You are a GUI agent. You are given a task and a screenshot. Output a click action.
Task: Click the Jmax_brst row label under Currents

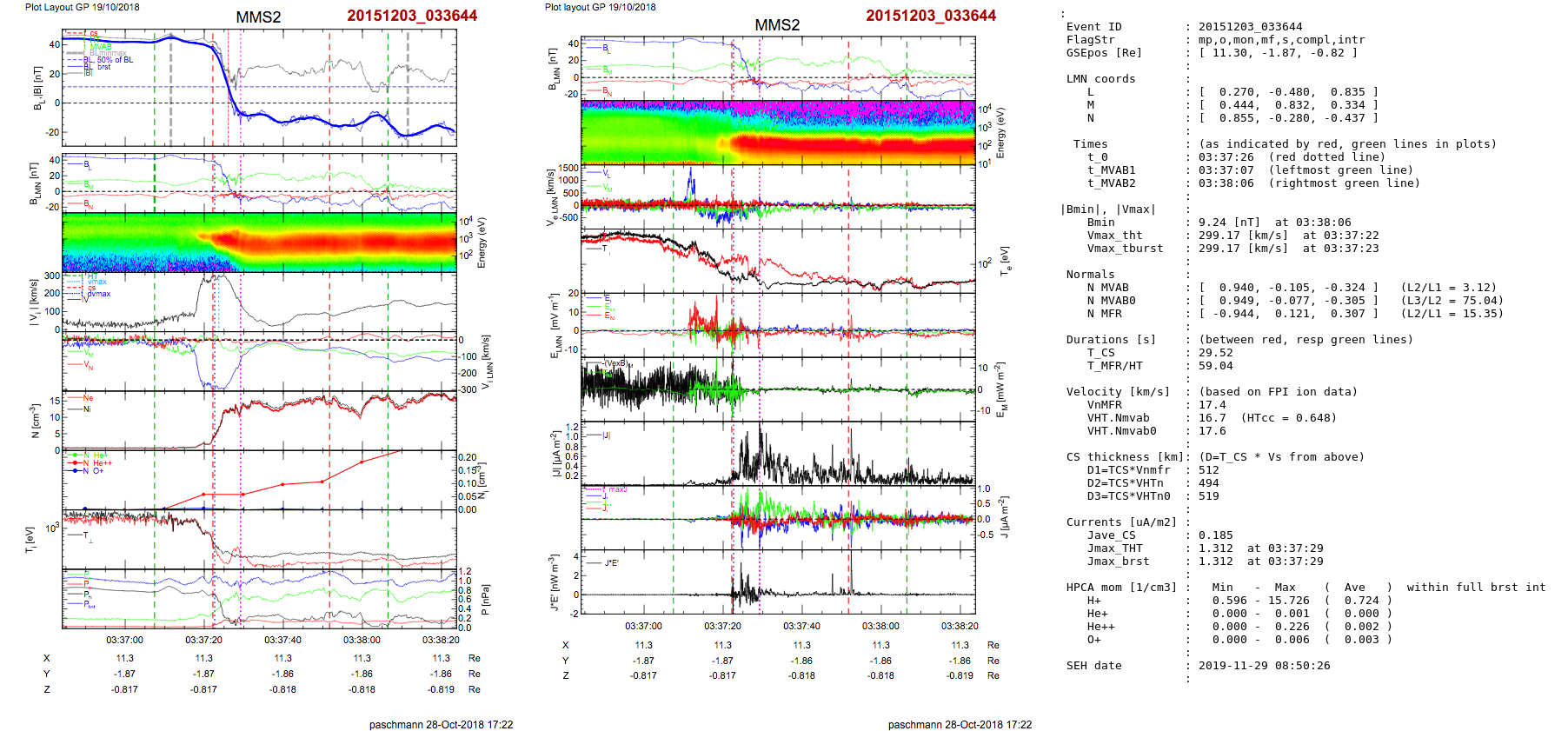pyautogui.click(x=1118, y=562)
